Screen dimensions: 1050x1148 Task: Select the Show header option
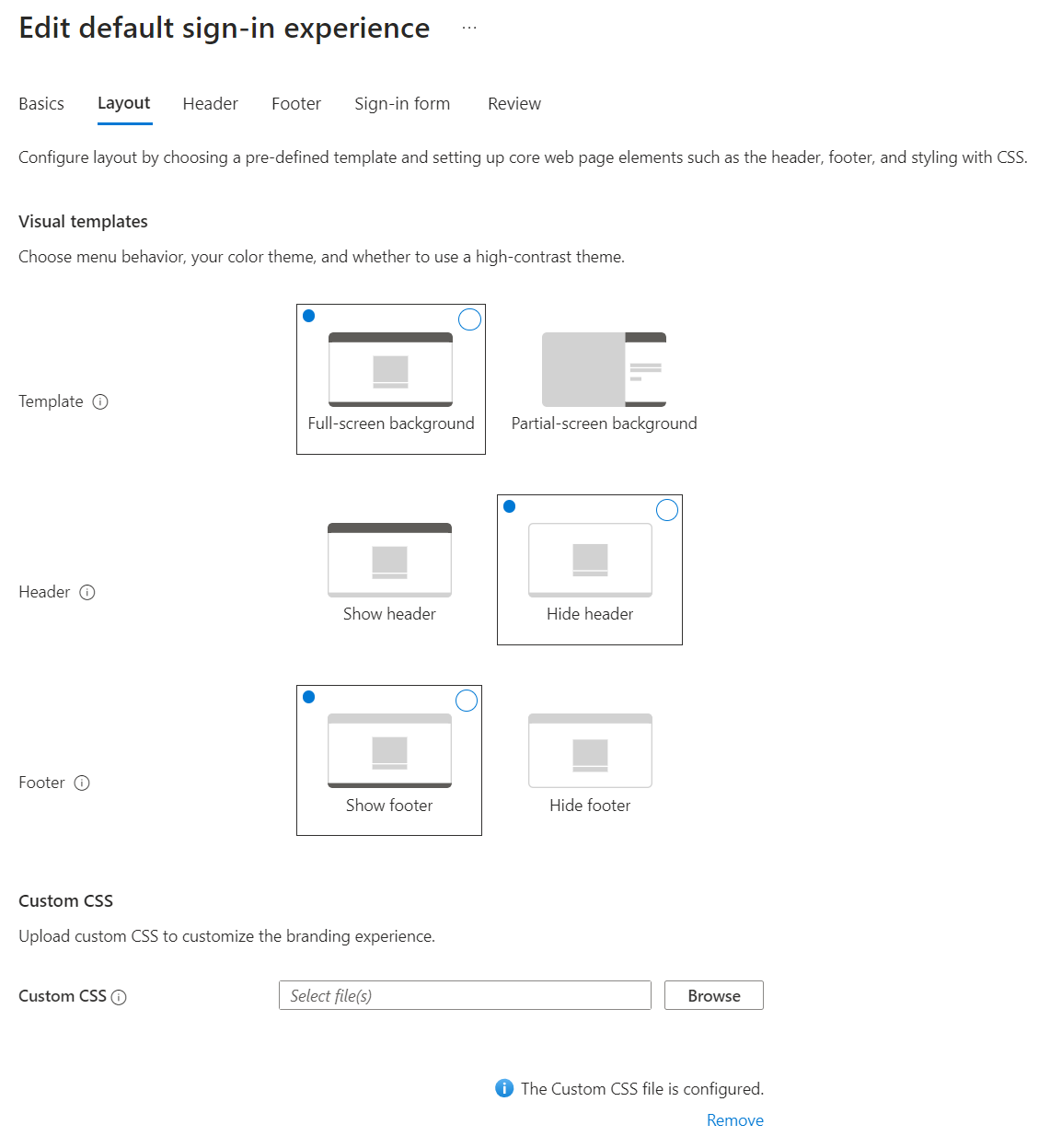pos(389,570)
